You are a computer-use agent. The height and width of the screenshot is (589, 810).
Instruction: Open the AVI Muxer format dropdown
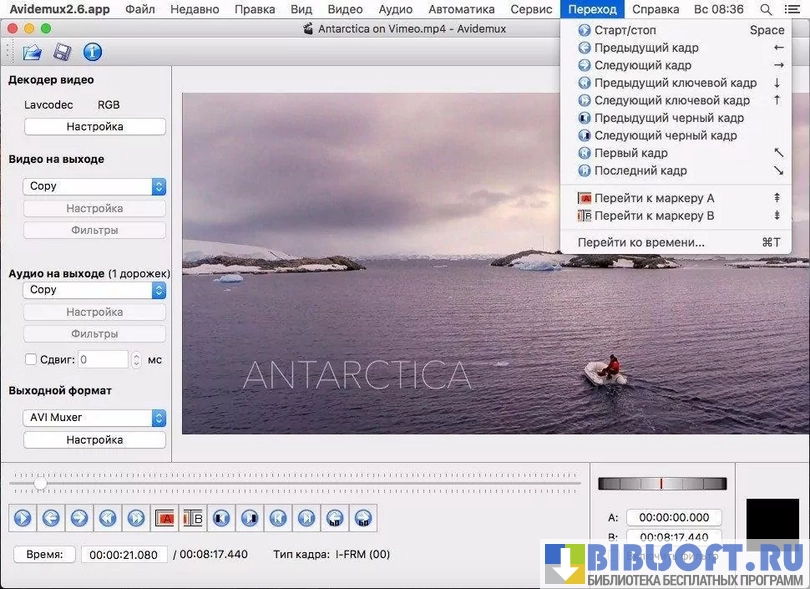[94, 418]
